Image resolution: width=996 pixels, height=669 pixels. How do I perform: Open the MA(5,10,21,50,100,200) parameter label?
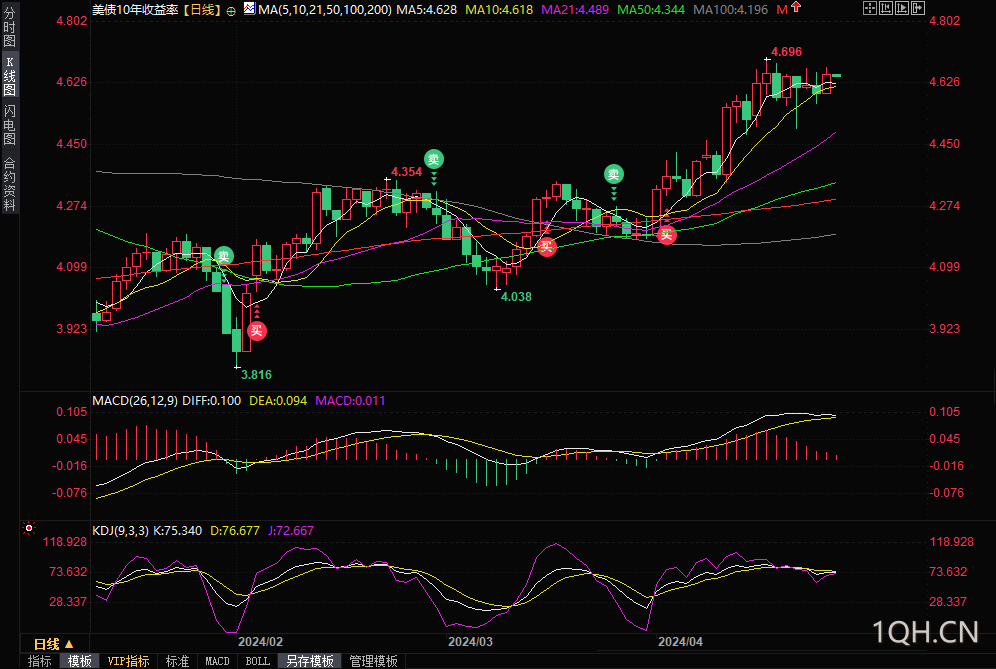point(325,10)
